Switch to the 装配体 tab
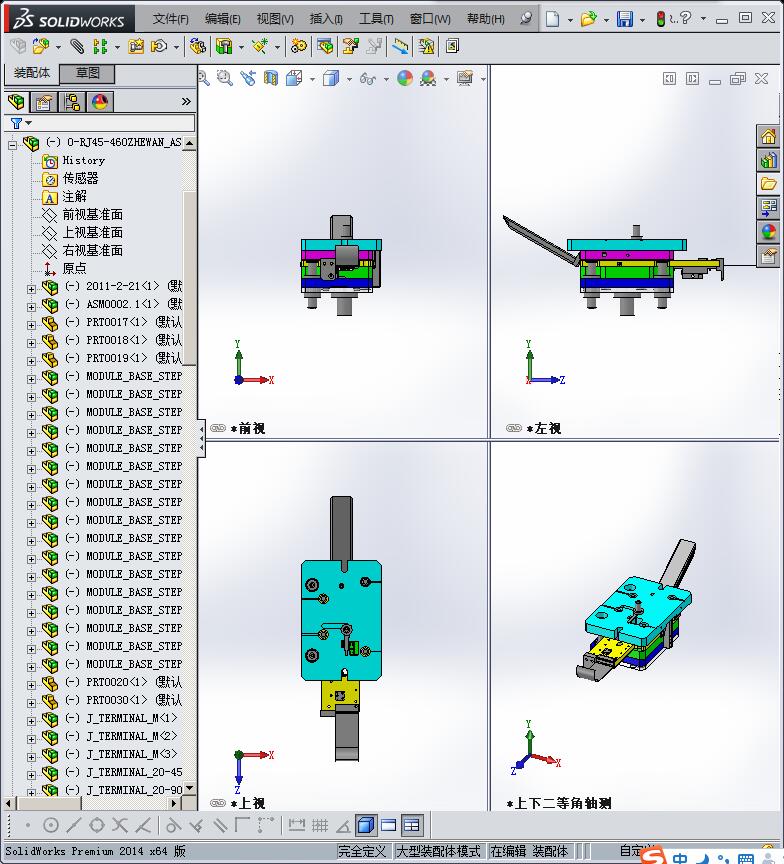 pyautogui.click(x=32, y=73)
